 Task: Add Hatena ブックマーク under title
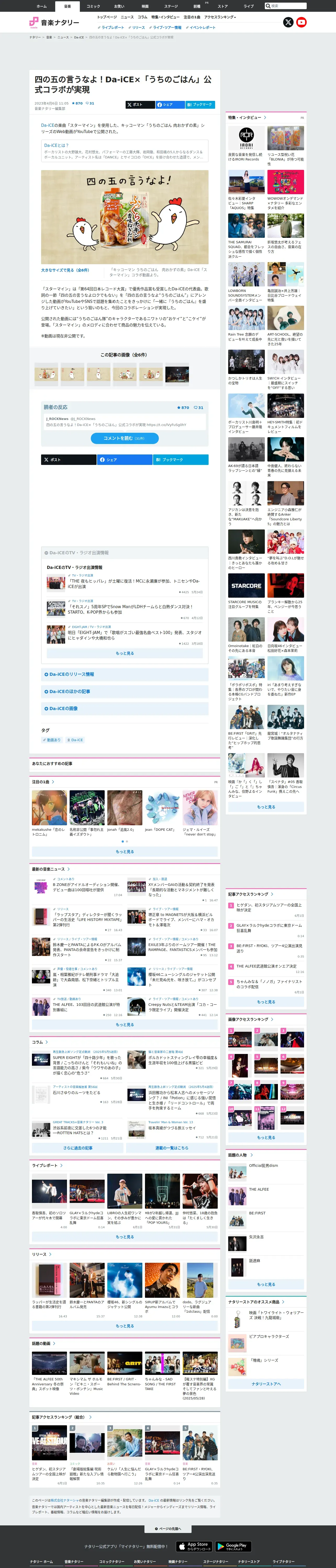(200, 105)
